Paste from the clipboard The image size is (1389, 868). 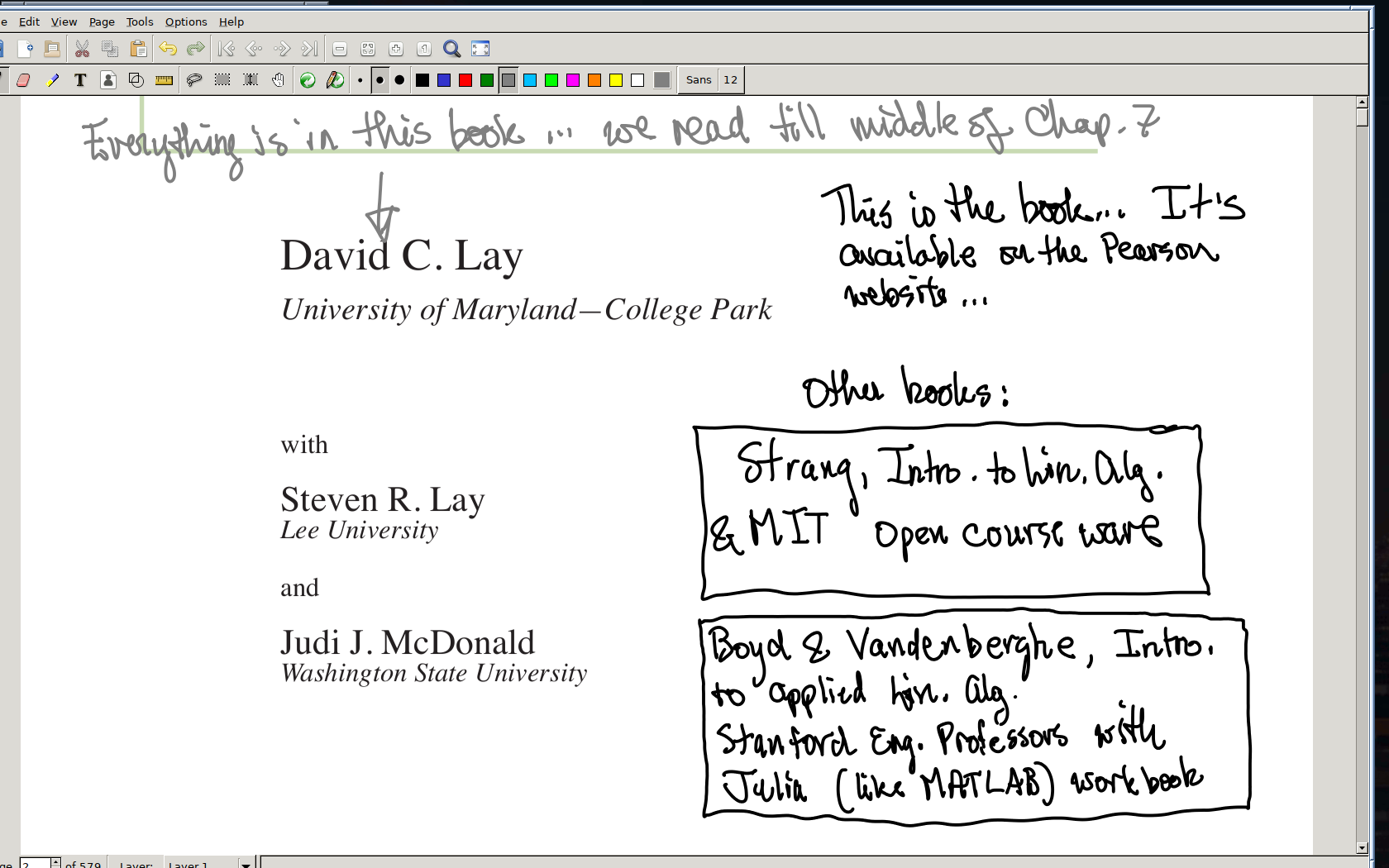139,48
